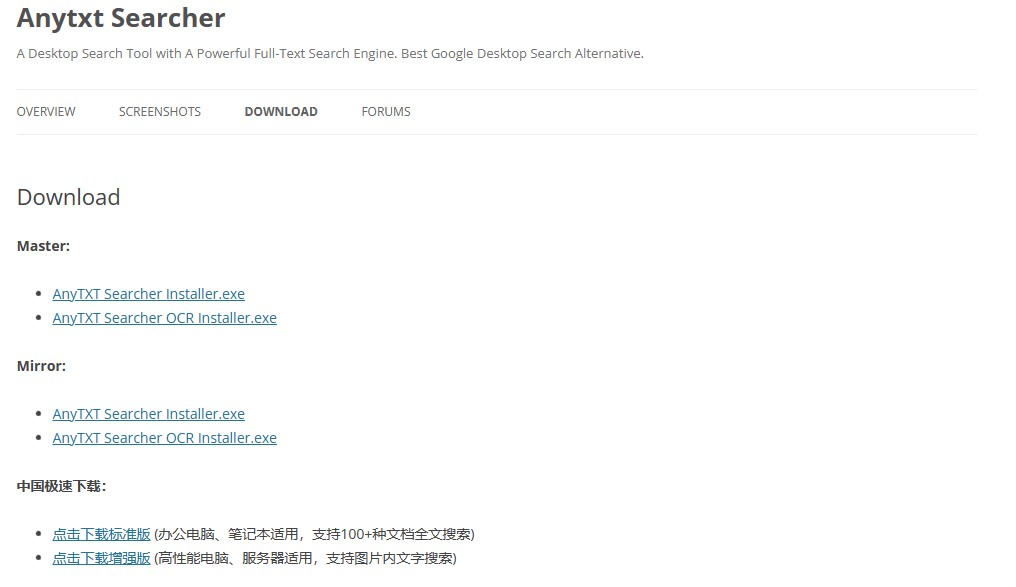Download AnyTXT Searcher Installer.exe under Master
This screenshot has height=587, width=1016.
(x=148, y=294)
